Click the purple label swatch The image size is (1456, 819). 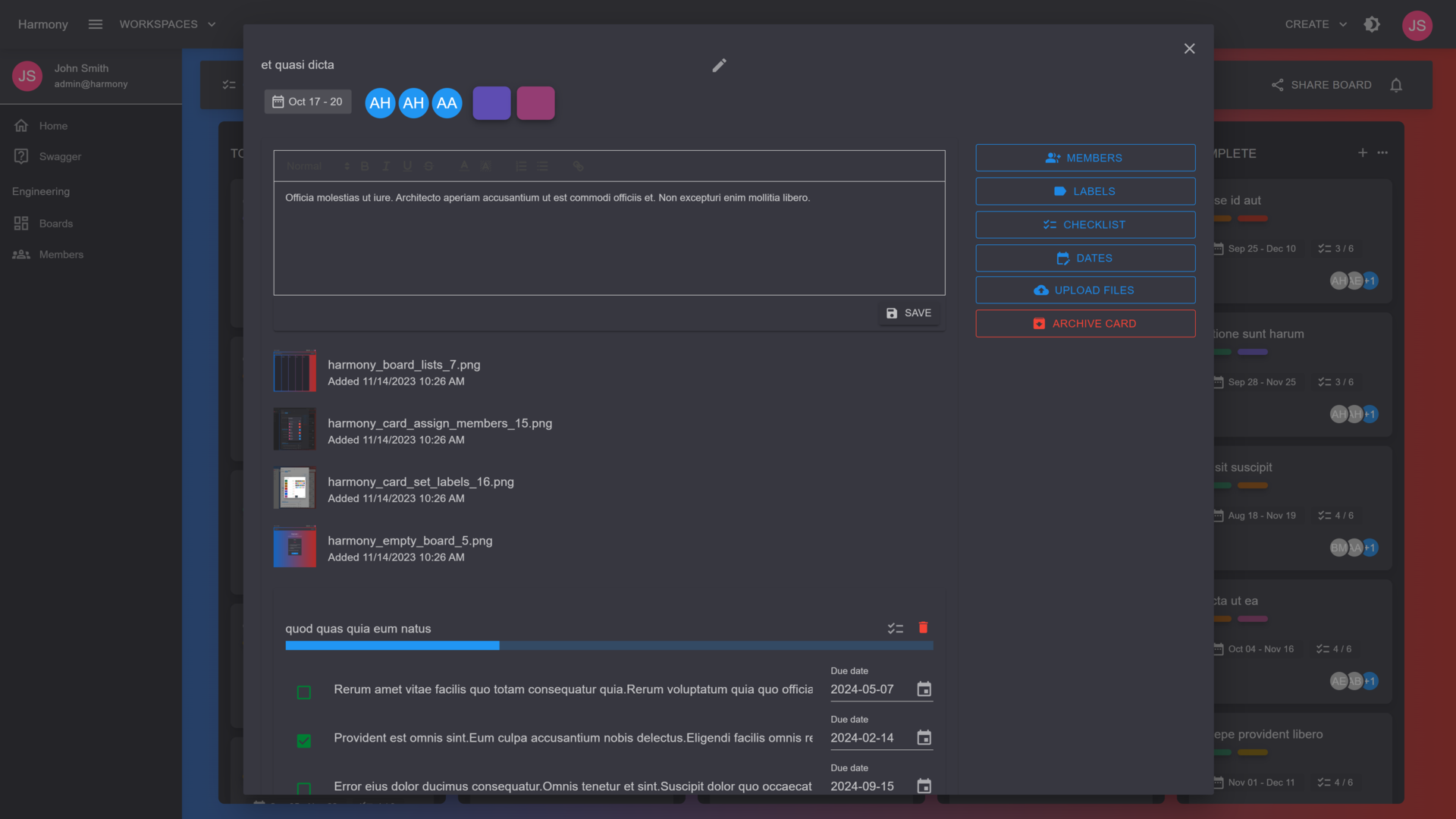click(x=491, y=103)
